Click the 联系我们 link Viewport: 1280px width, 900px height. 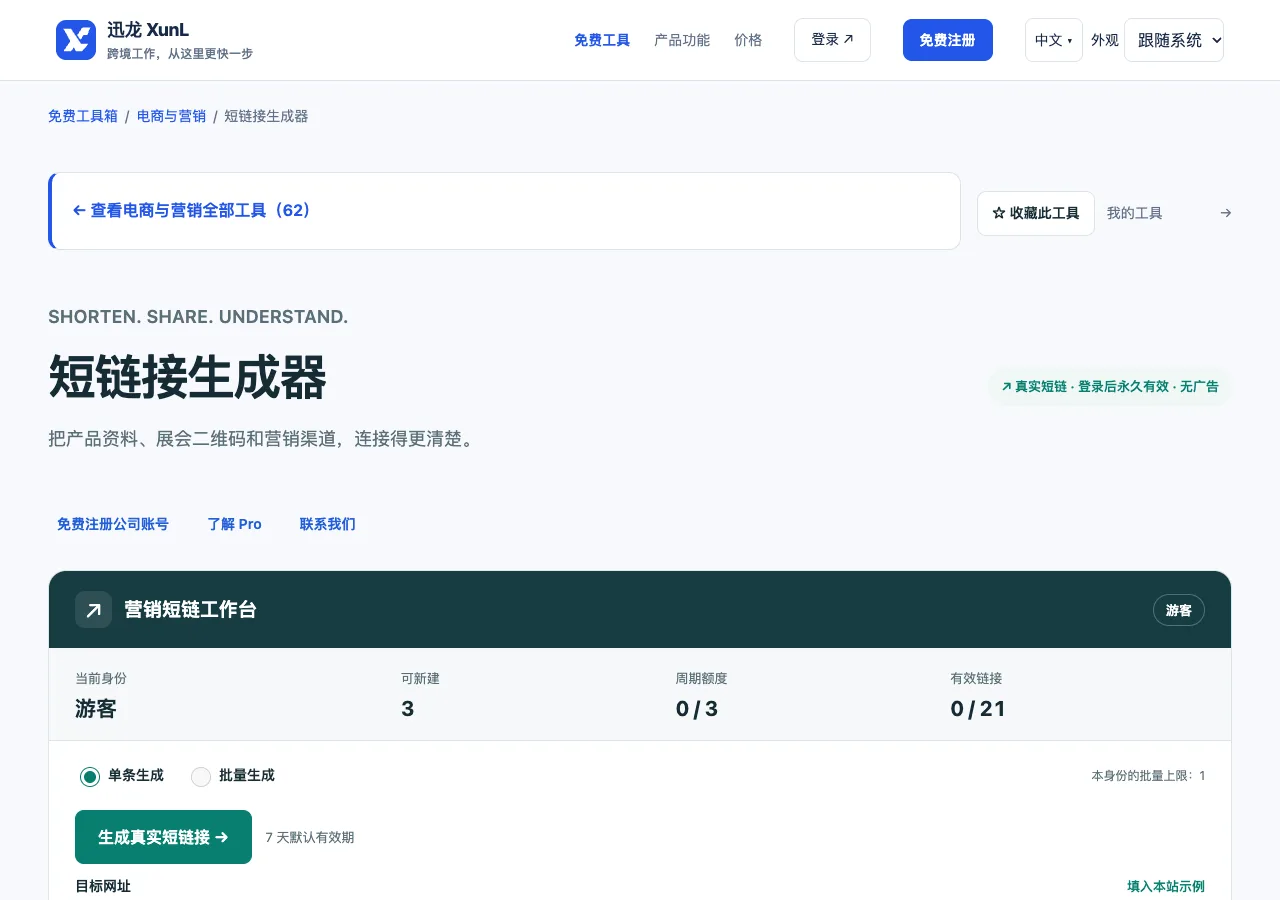point(328,524)
